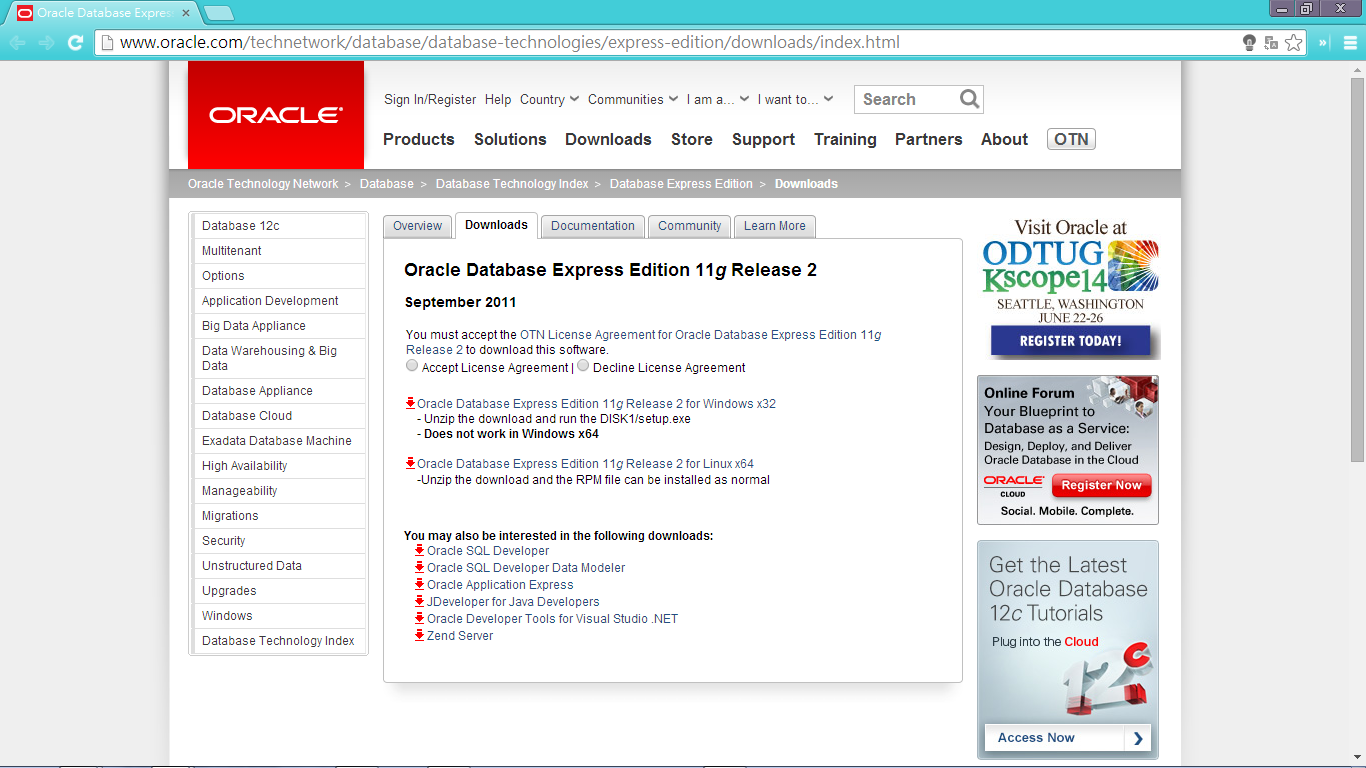Viewport: 1366px width, 768px height.
Task: Switch to the Learn More tab
Action: 775,226
